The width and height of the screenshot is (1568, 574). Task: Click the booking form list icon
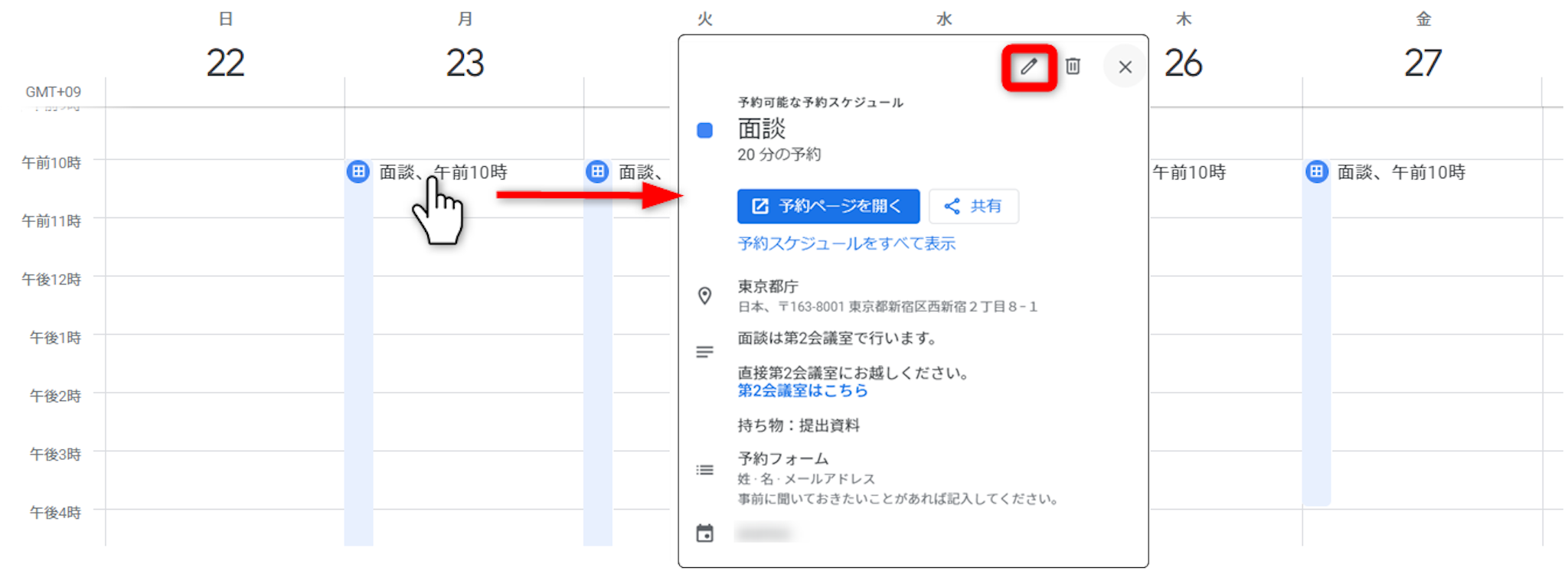(704, 470)
